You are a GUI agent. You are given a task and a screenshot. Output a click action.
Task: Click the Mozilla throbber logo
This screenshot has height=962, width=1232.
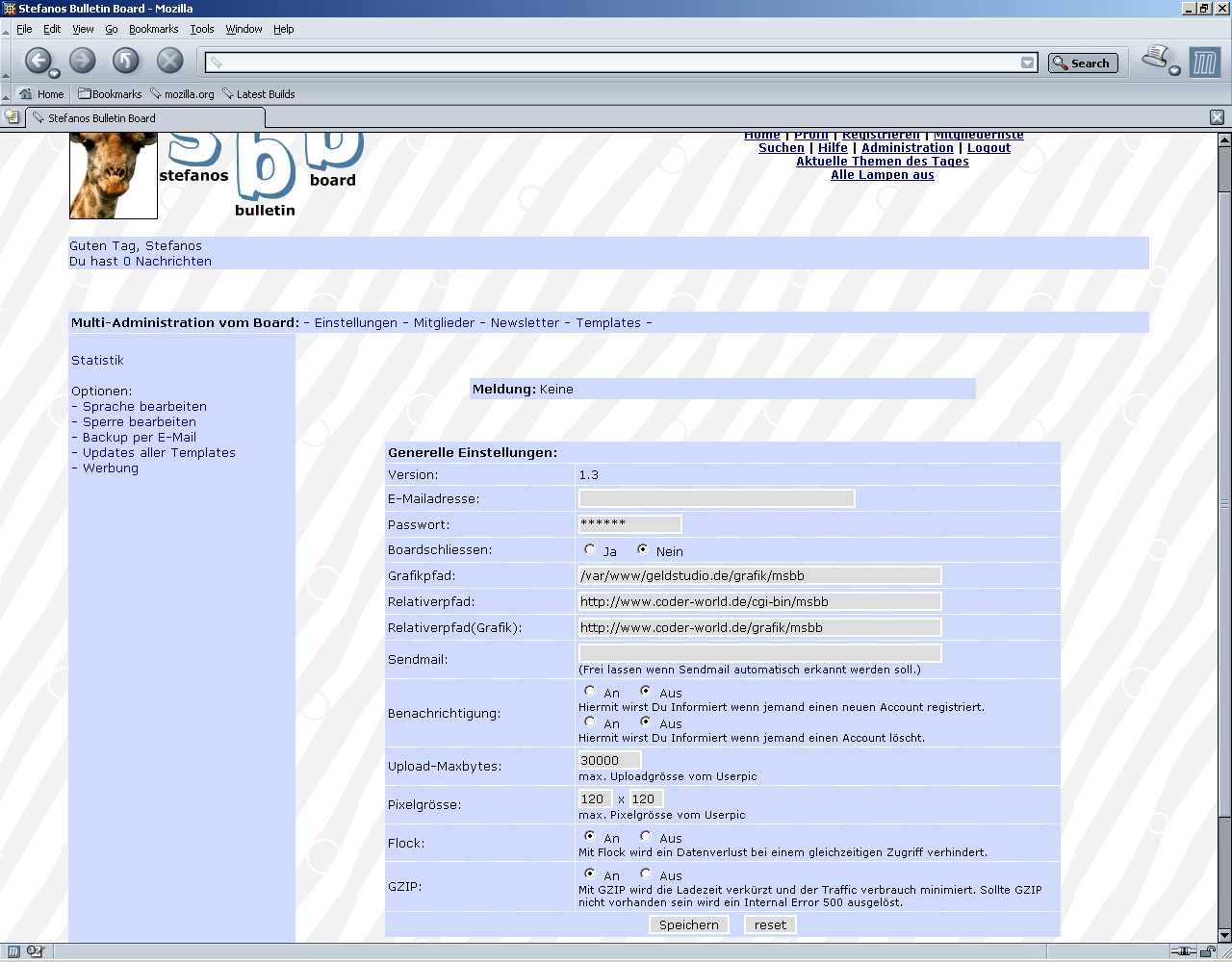click(x=1205, y=63)
